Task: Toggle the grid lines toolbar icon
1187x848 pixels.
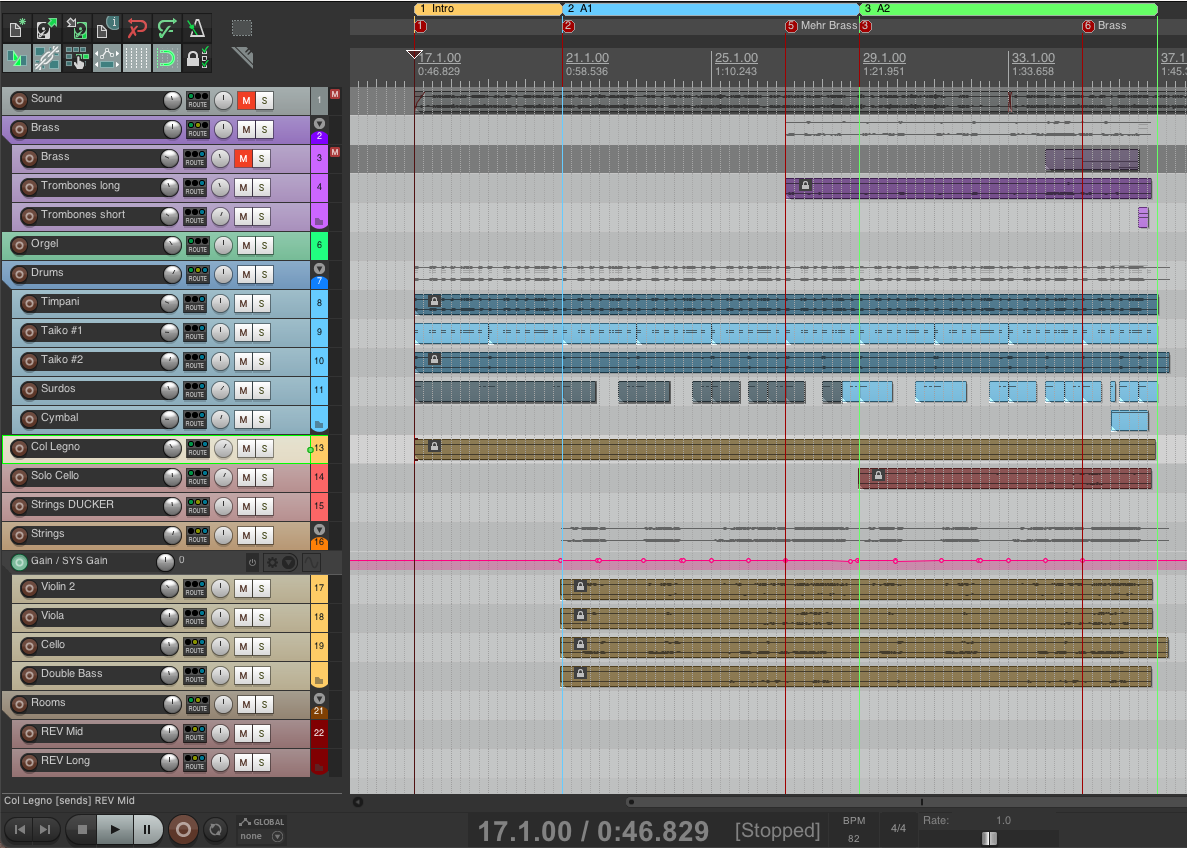Action: tap(136, 58)
